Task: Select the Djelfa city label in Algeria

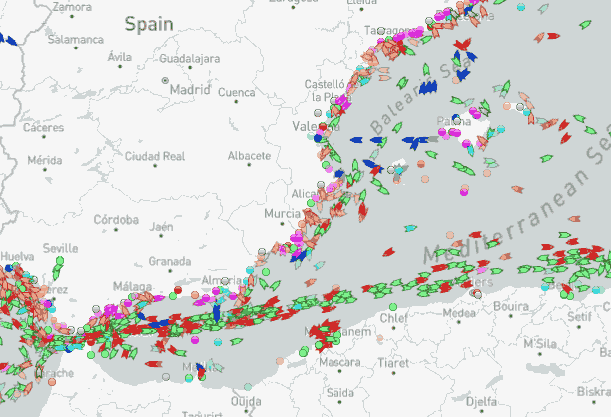Action: click(483, 402)
